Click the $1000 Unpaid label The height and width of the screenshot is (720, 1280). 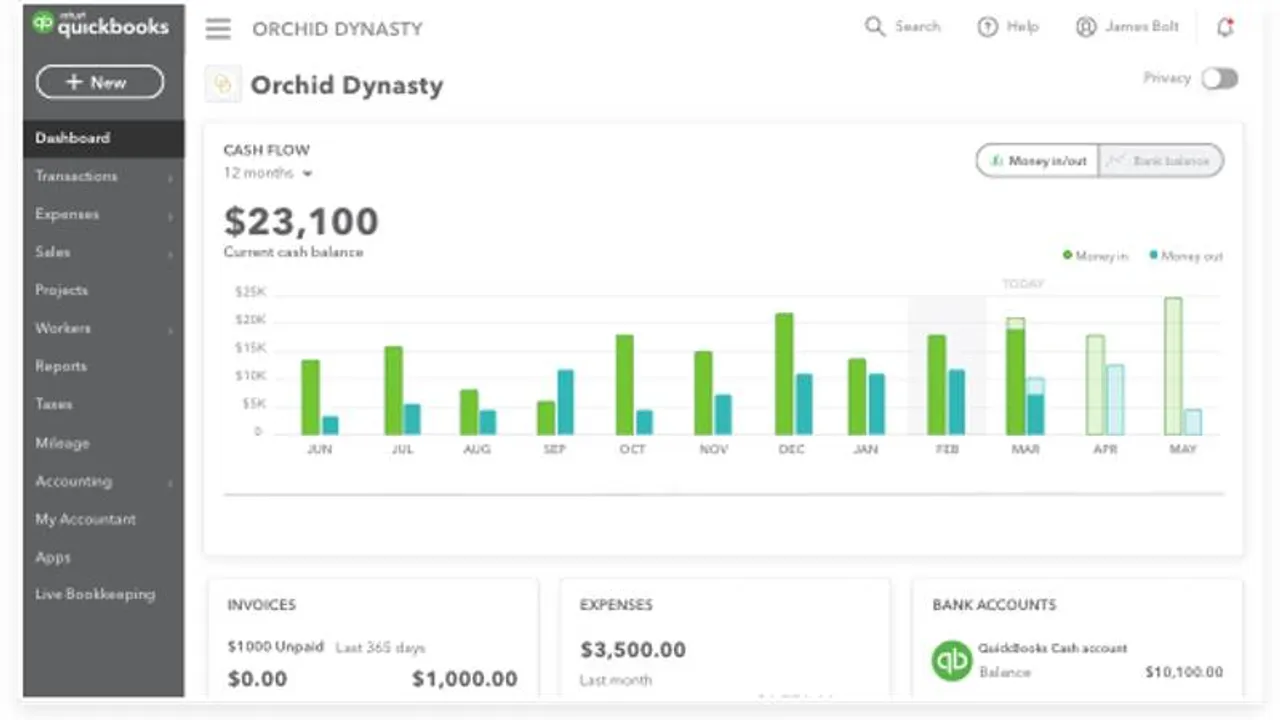[x=275, y=647]
